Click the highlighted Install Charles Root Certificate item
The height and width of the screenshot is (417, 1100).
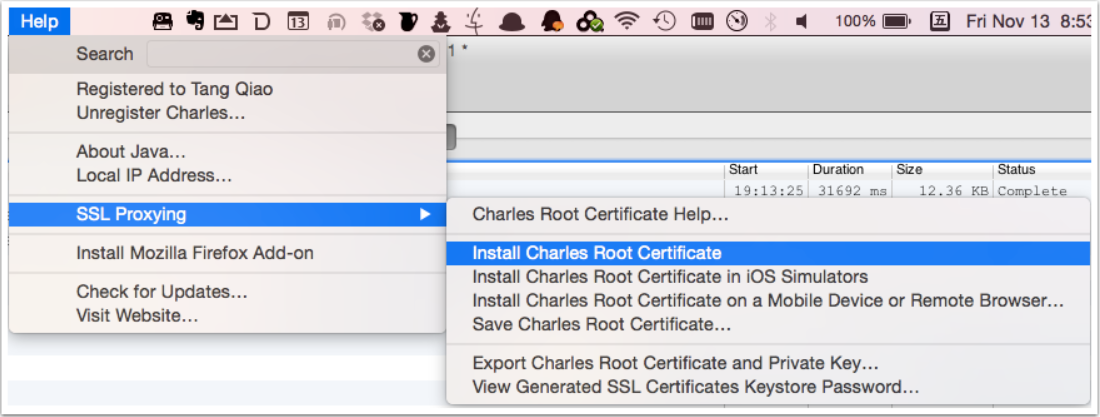(768, 253)
